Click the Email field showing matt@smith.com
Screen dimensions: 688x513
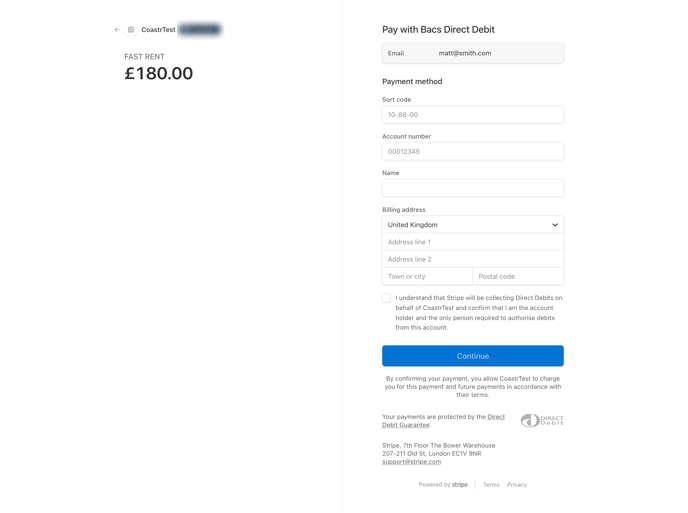tap(472, 53)
